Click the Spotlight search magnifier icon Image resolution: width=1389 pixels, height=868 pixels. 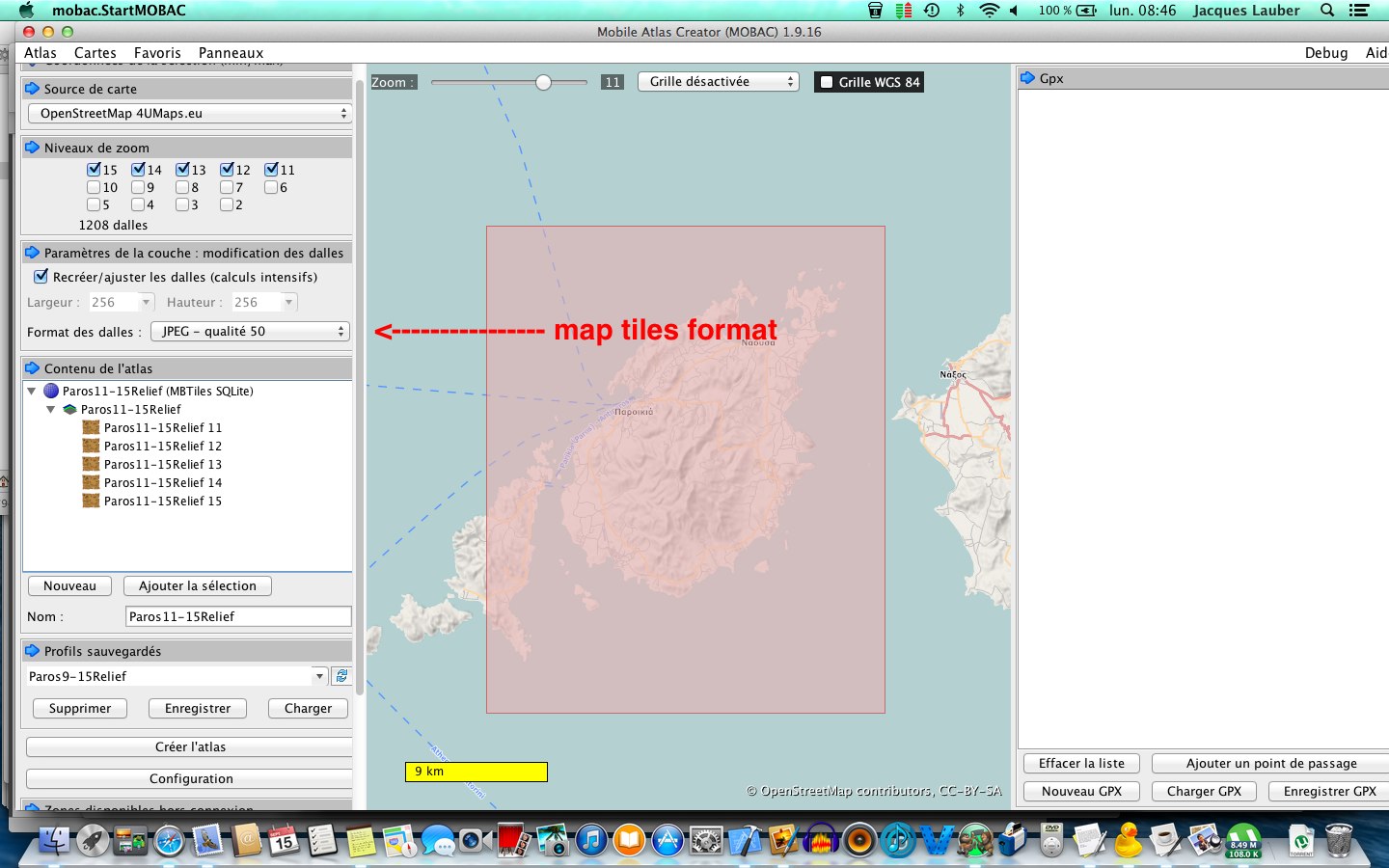[x=1327, y=11]
